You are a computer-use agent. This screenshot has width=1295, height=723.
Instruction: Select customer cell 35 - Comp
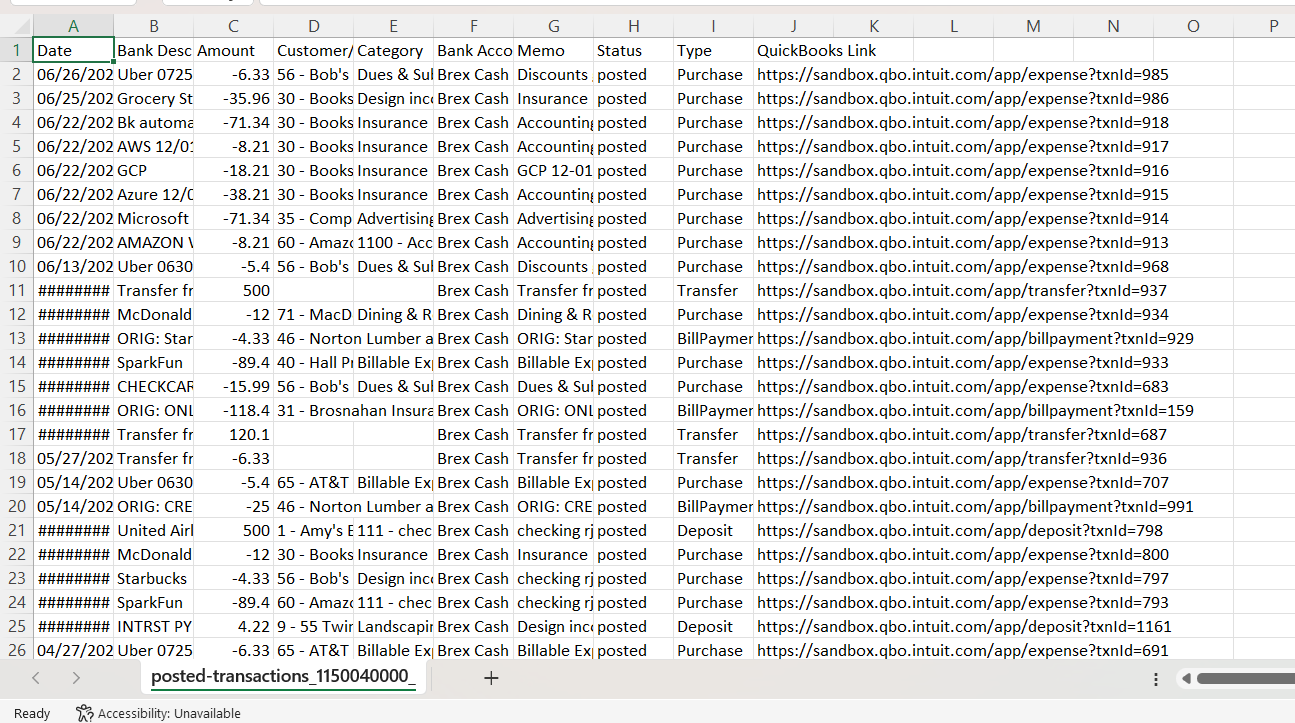click(x=313, y=218)
